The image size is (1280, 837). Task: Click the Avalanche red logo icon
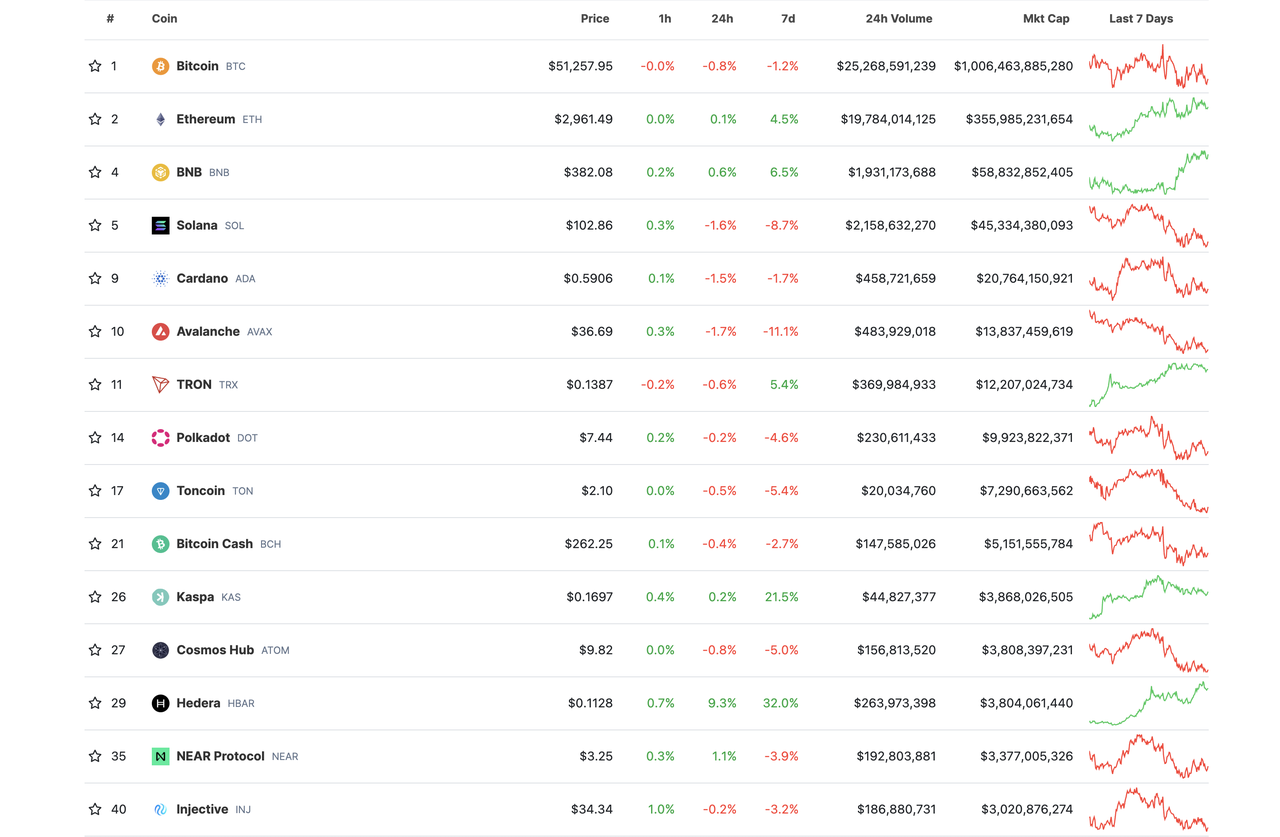point(160,331)
